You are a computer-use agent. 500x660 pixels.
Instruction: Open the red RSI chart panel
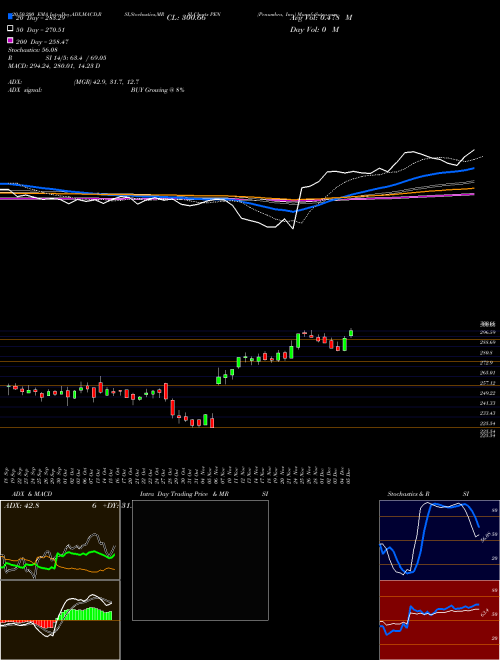[439, 620]
